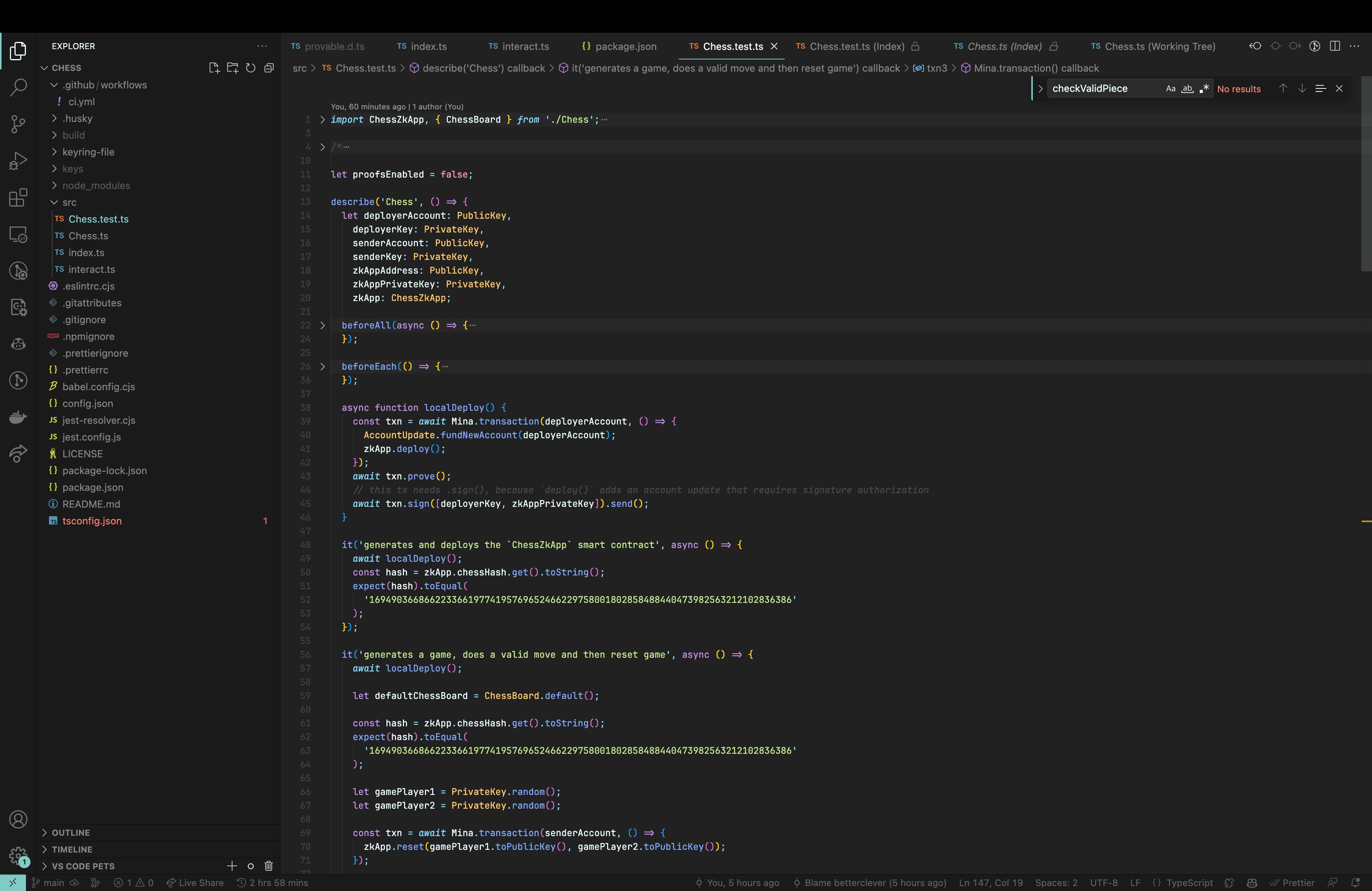Switch to the interact.ts tab
1372x891 pixels.
(518, 46)
